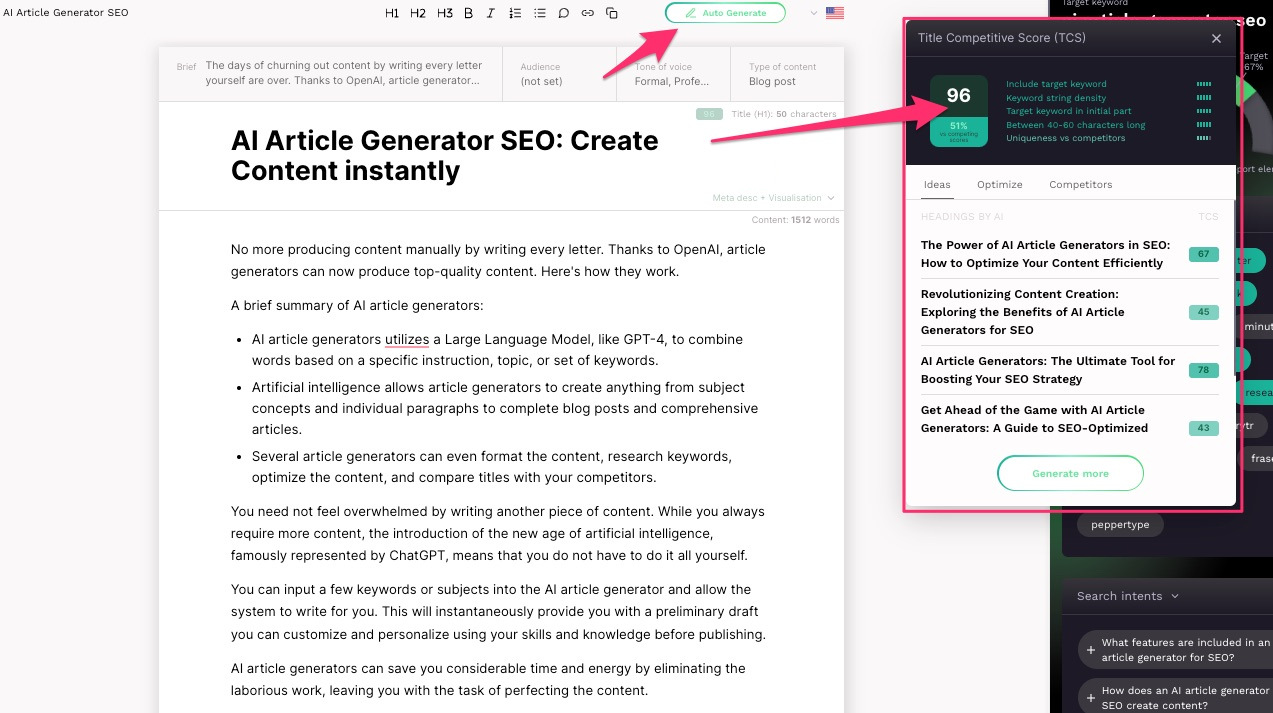Apply H3 heading format
Screen dimensions: 1273x713
445,13
